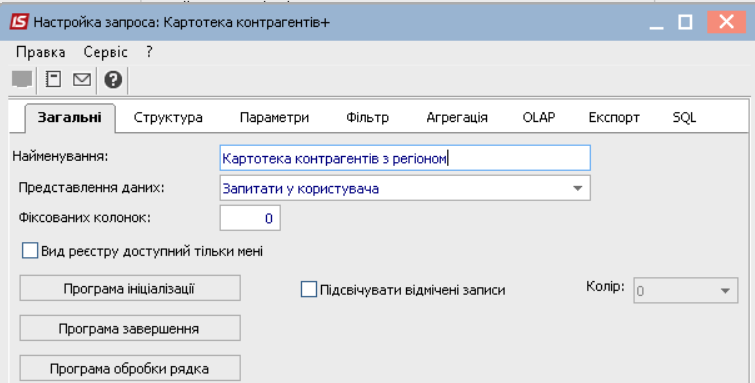Open the 'Сервіс' menu
Screen dimensions: 755x383
[x=105, y=52]
